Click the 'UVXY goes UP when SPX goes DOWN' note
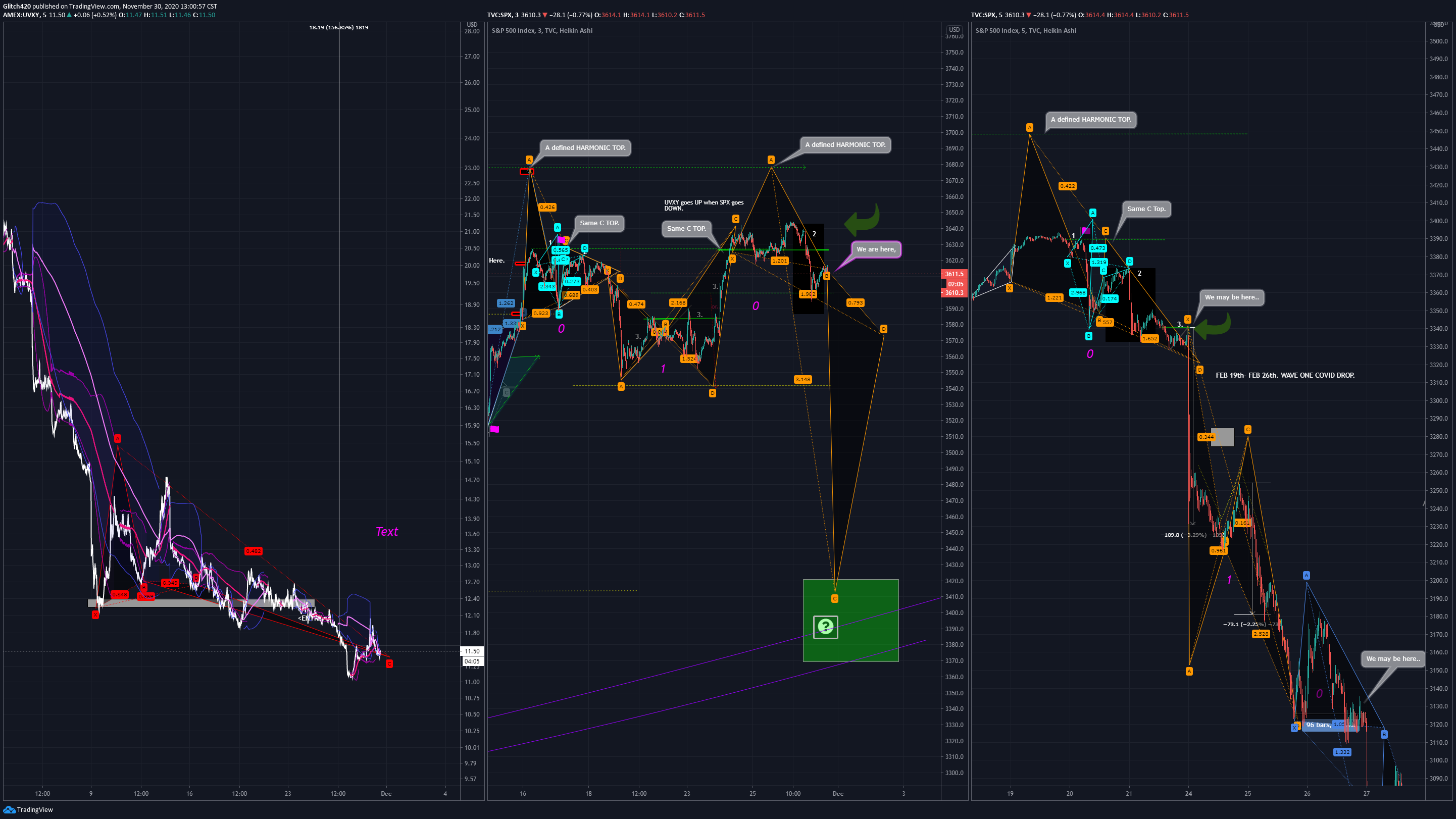The height and width of the screenshot is (819, 1456). coord(704,205)
